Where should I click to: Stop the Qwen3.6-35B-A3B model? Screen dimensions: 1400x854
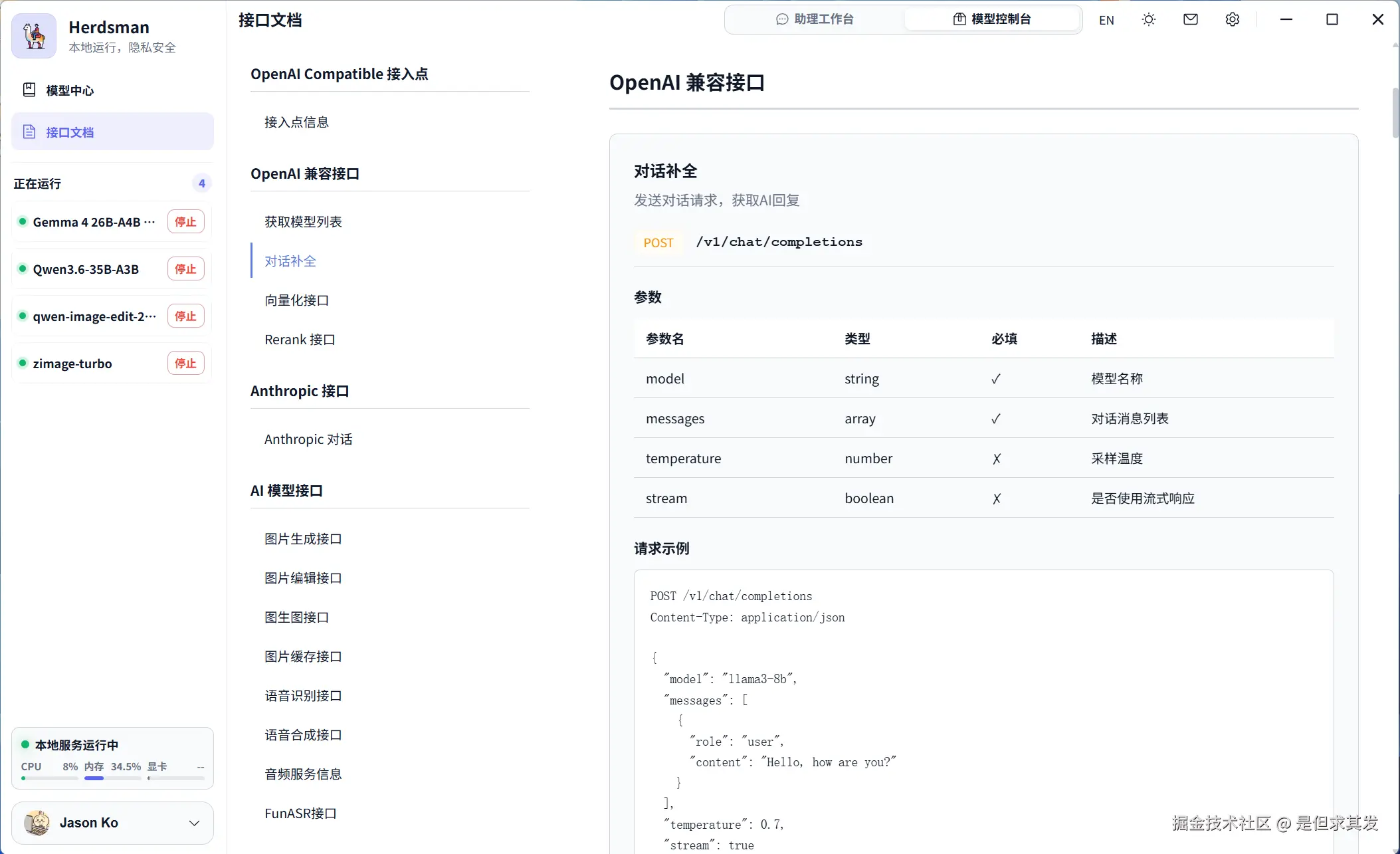click(x=185, y=269)
